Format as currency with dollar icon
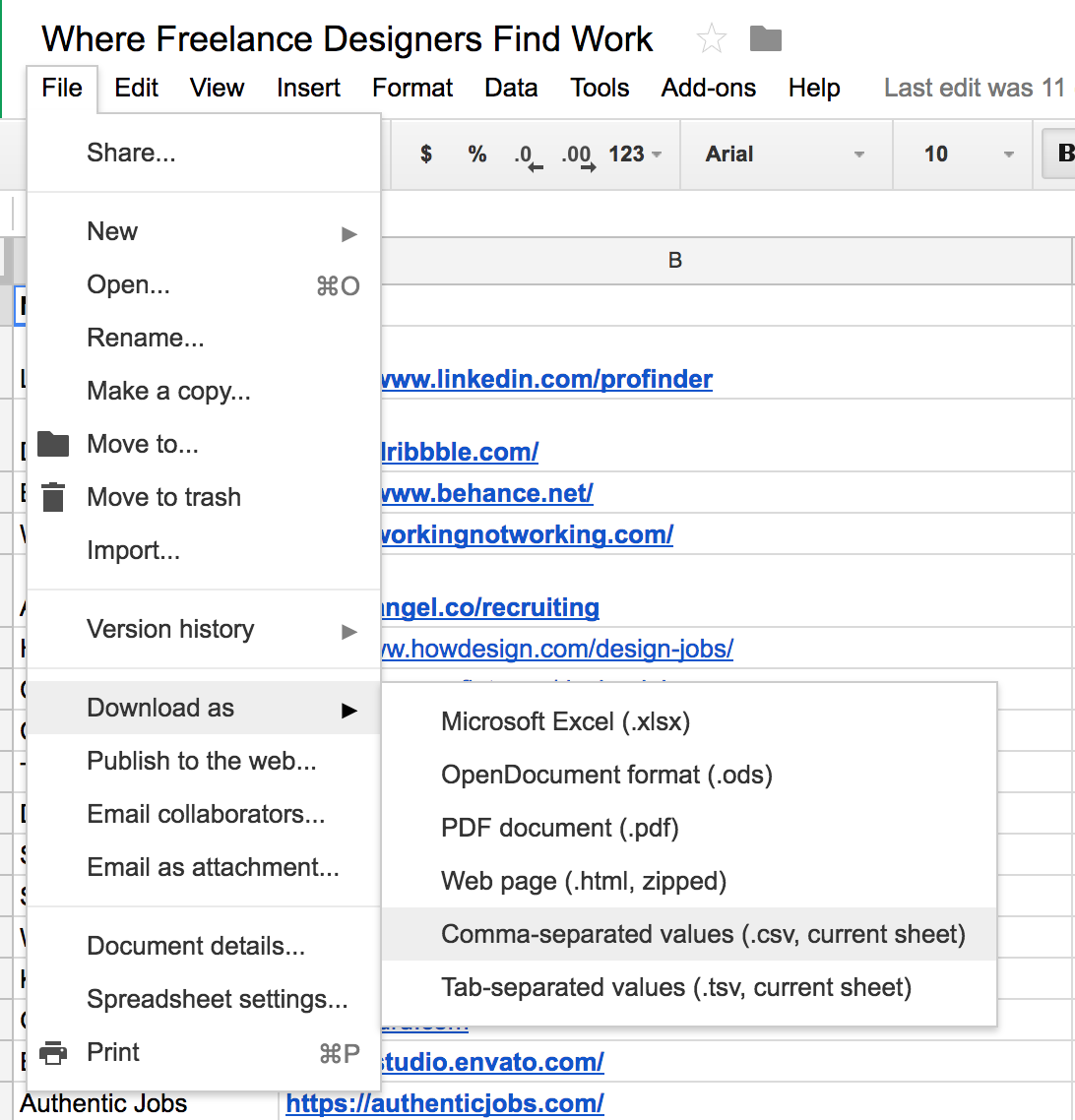This screenshot has width=1075, height=1120. (x=425, y=154)
